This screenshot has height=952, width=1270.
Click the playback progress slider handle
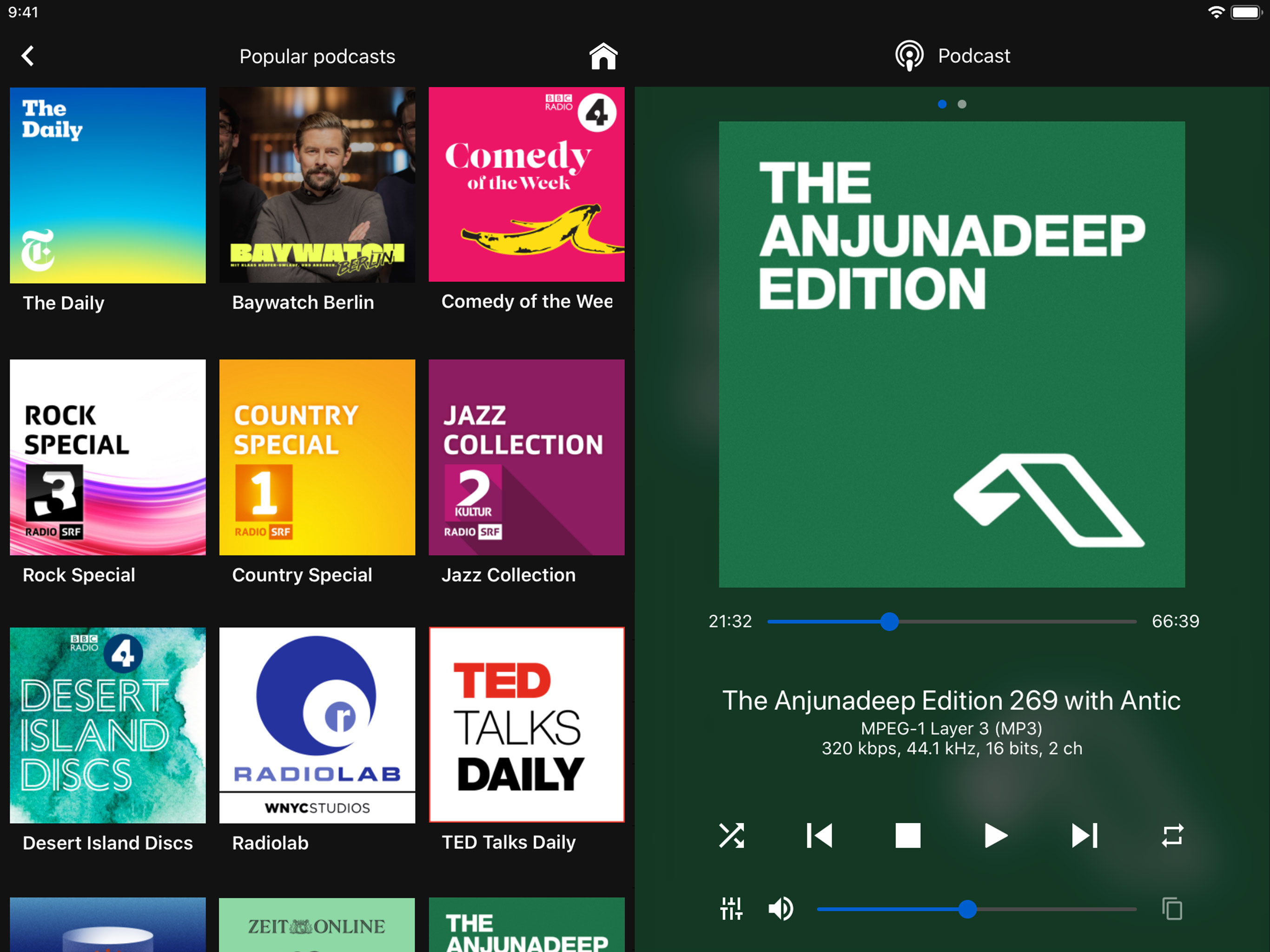(889, 621)
